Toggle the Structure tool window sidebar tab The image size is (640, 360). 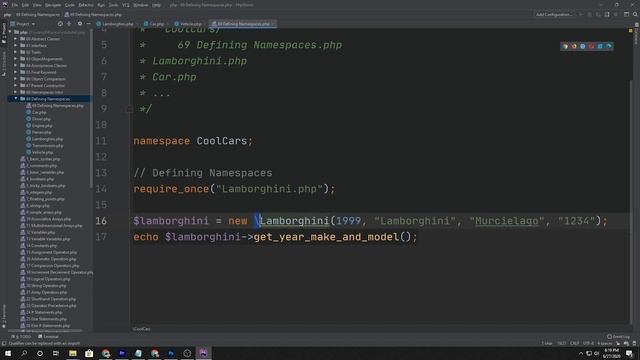[x=4, y=63]
